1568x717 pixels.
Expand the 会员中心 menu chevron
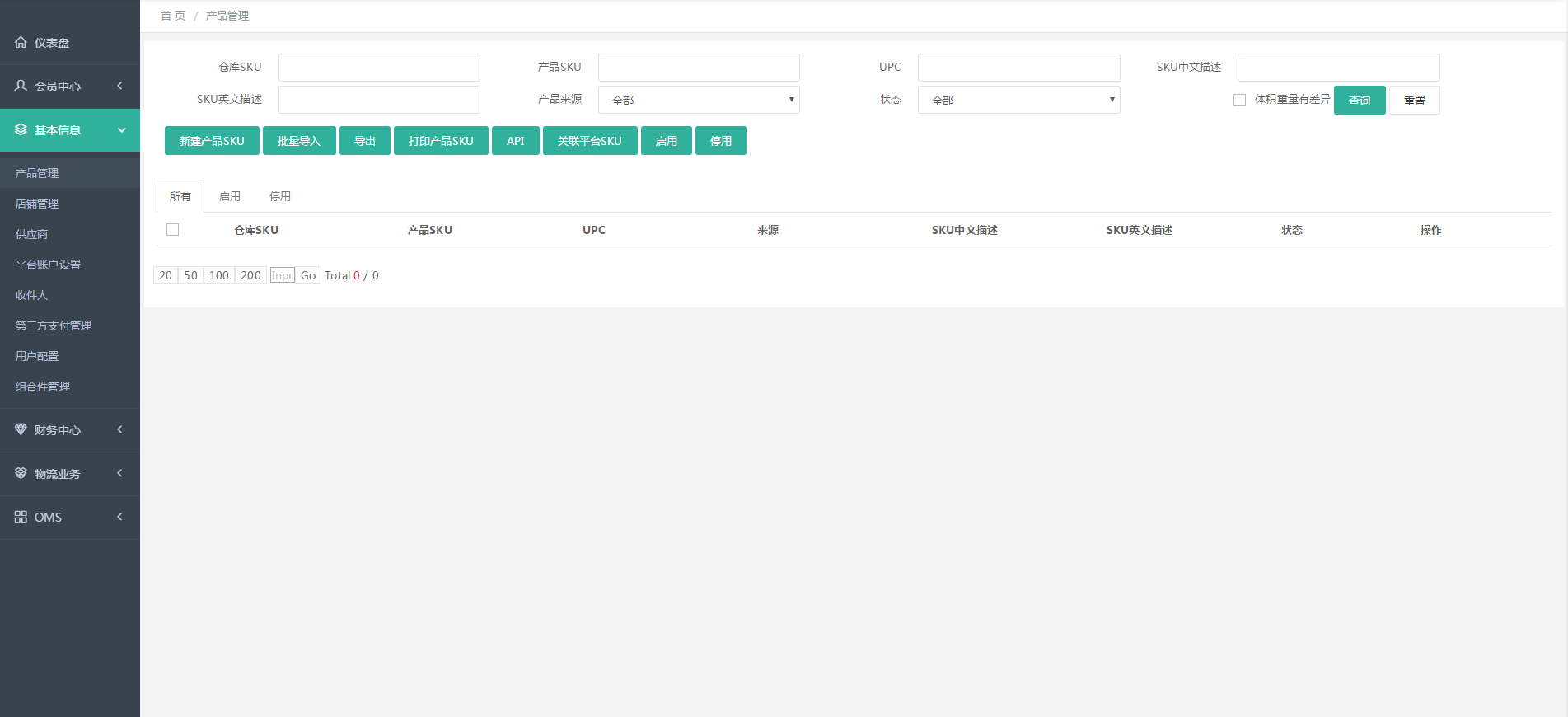(x=120, y=86)
